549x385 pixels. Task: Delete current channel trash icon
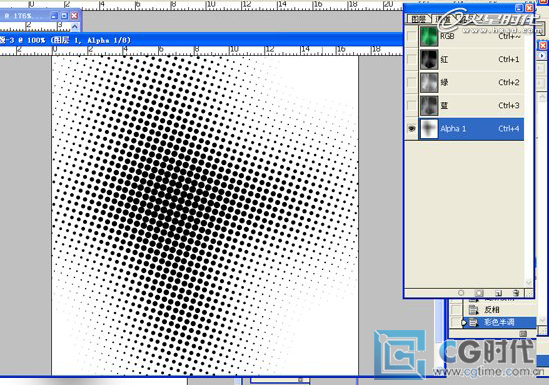[x=516, y=293]
